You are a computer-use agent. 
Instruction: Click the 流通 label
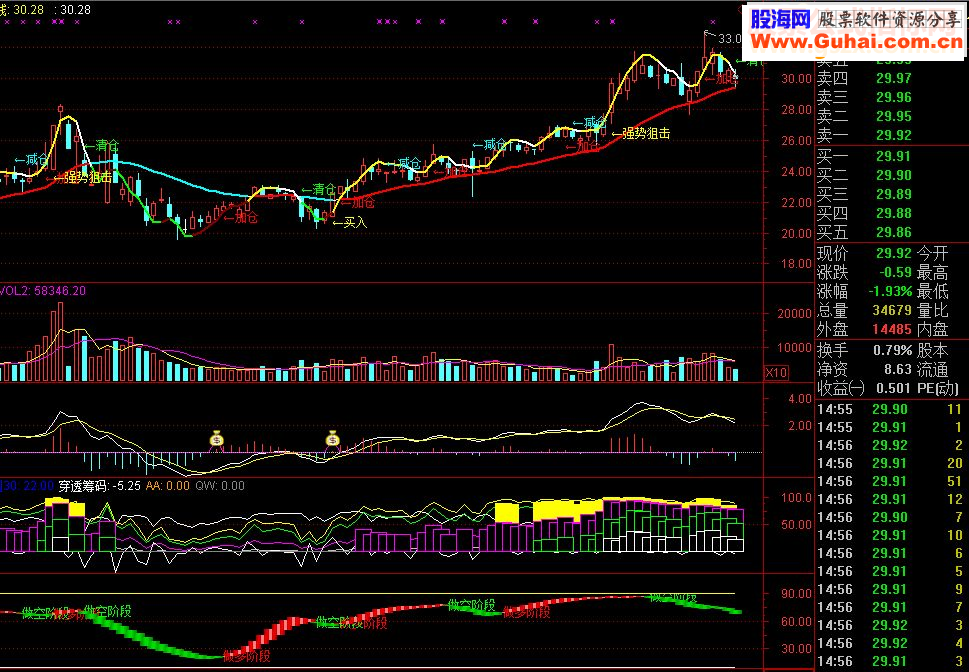coord(932,370)
